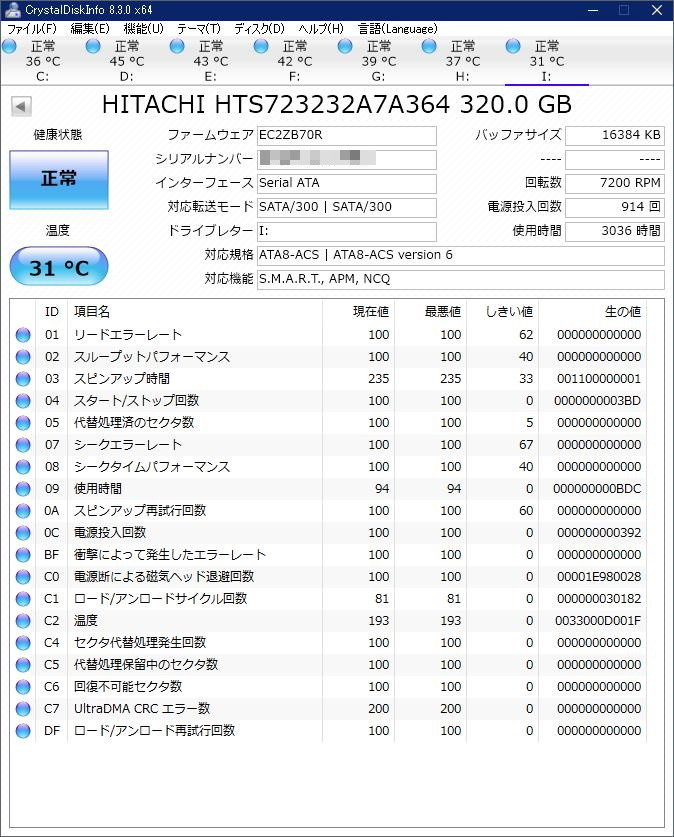The height and width of the screenshot is (837, 674).
Task: Click status orb for スタート/ストップ回数 row
Action: coord(23,401)
